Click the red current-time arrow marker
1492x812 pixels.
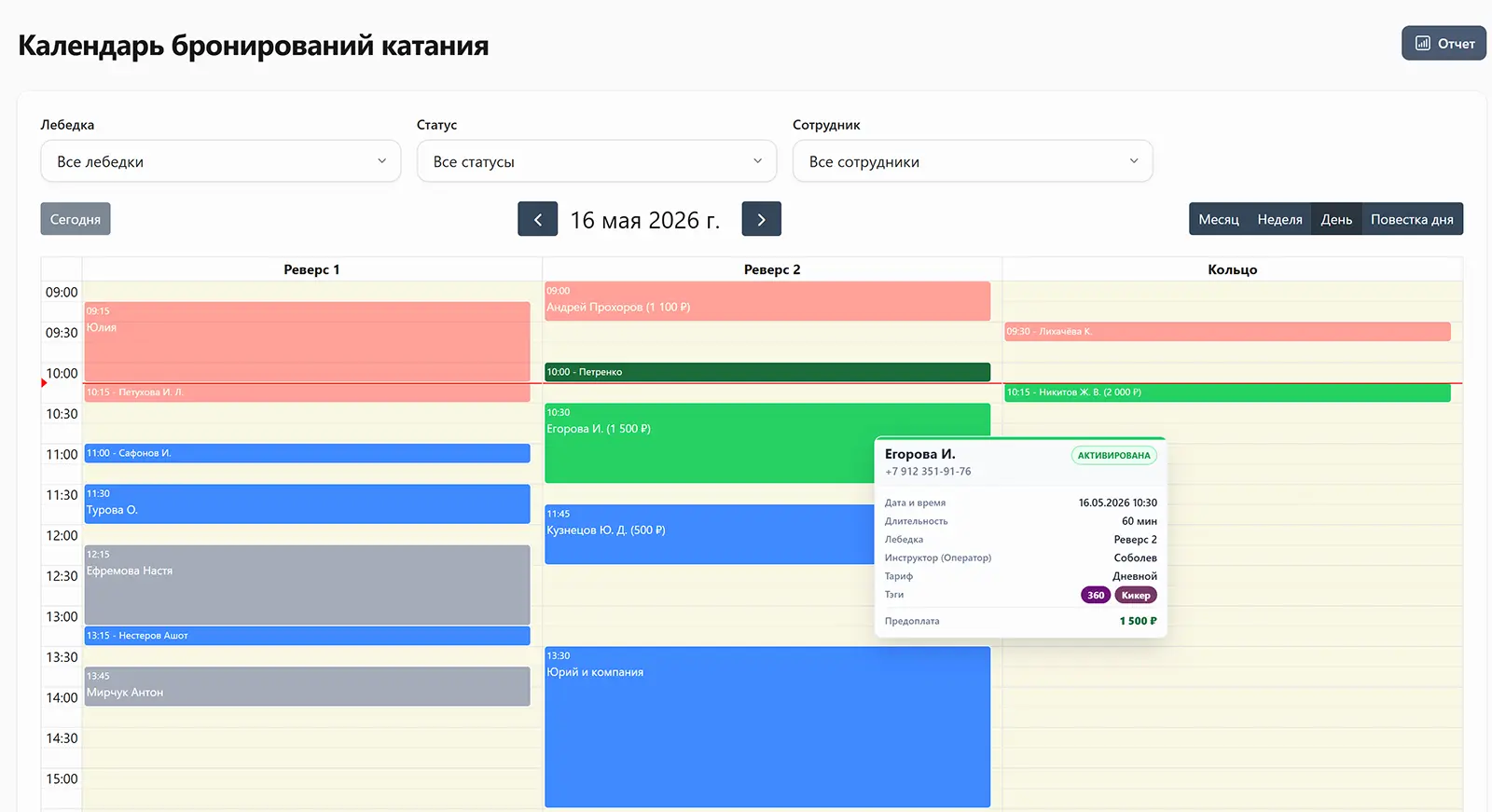click(44, 383)
